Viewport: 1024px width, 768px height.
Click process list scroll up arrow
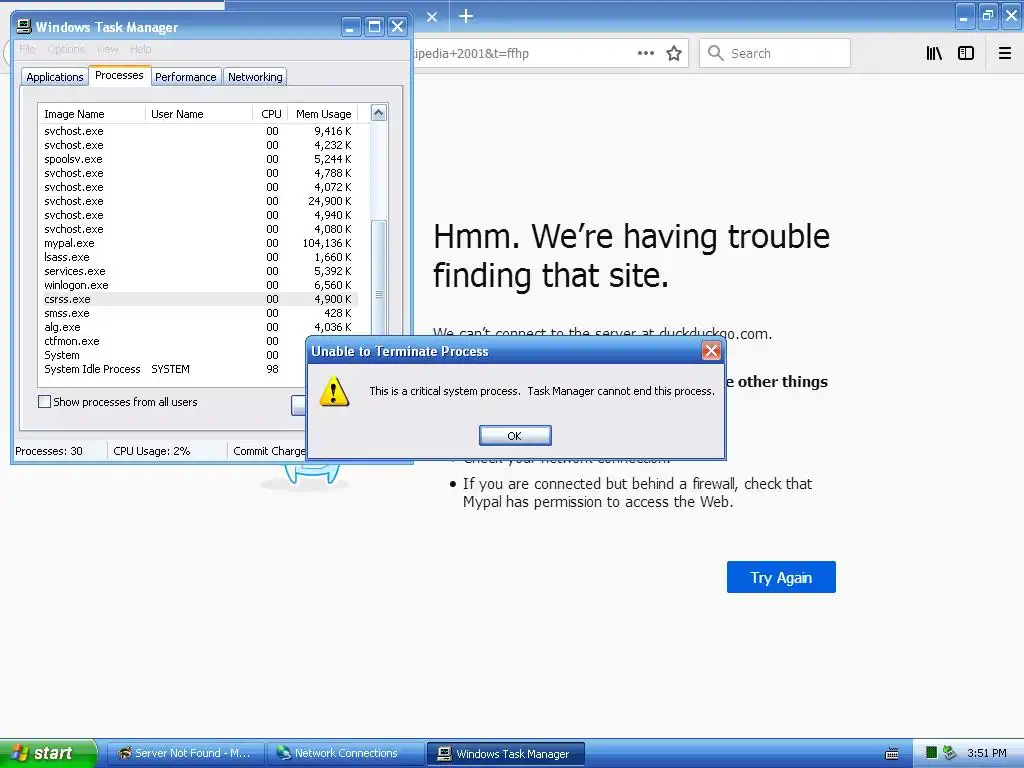379,113
